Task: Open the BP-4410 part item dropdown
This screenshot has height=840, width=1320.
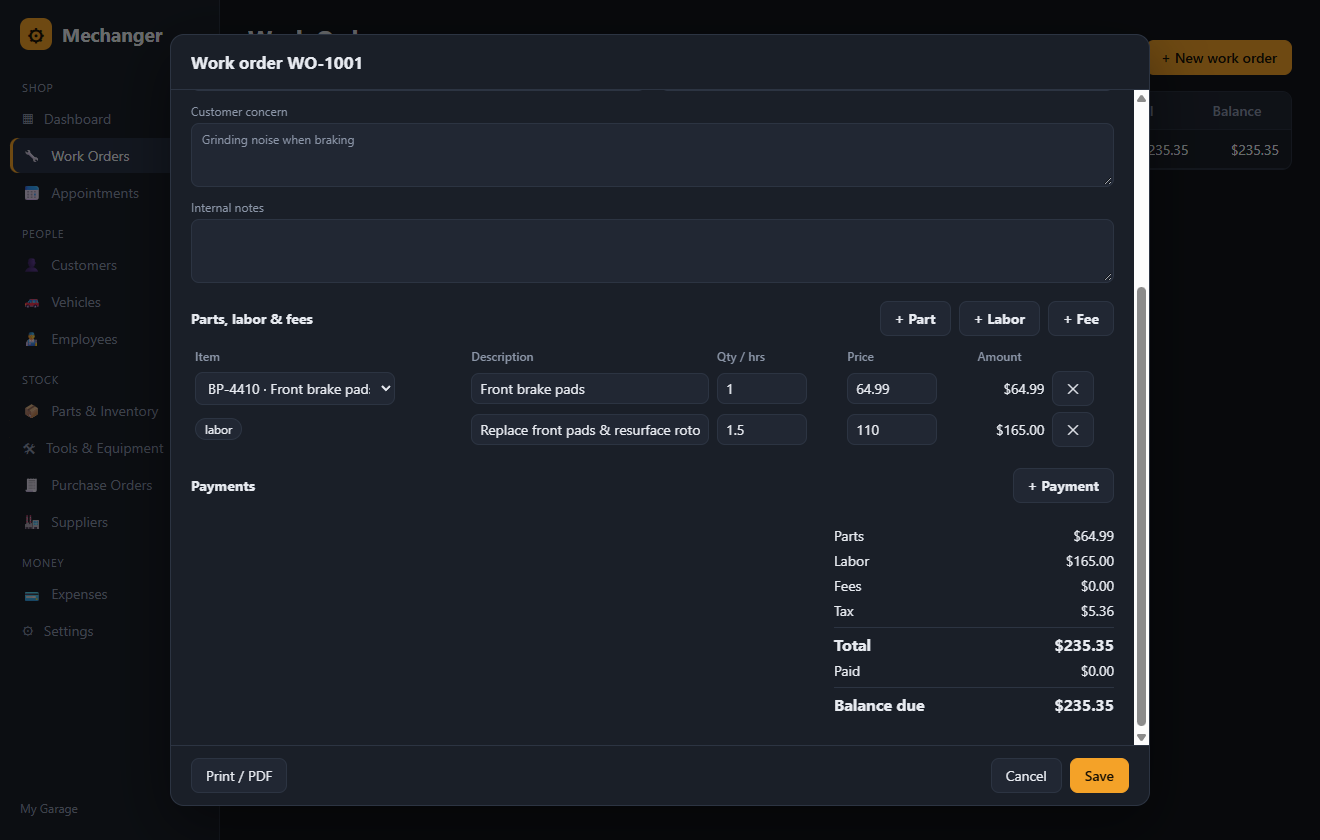Action: click(295, 389)
